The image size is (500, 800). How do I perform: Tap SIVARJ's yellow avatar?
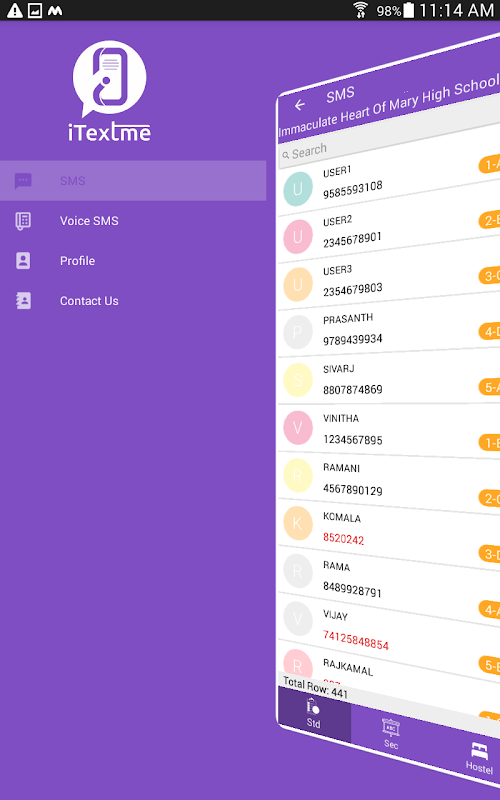[x=298, y=380]
